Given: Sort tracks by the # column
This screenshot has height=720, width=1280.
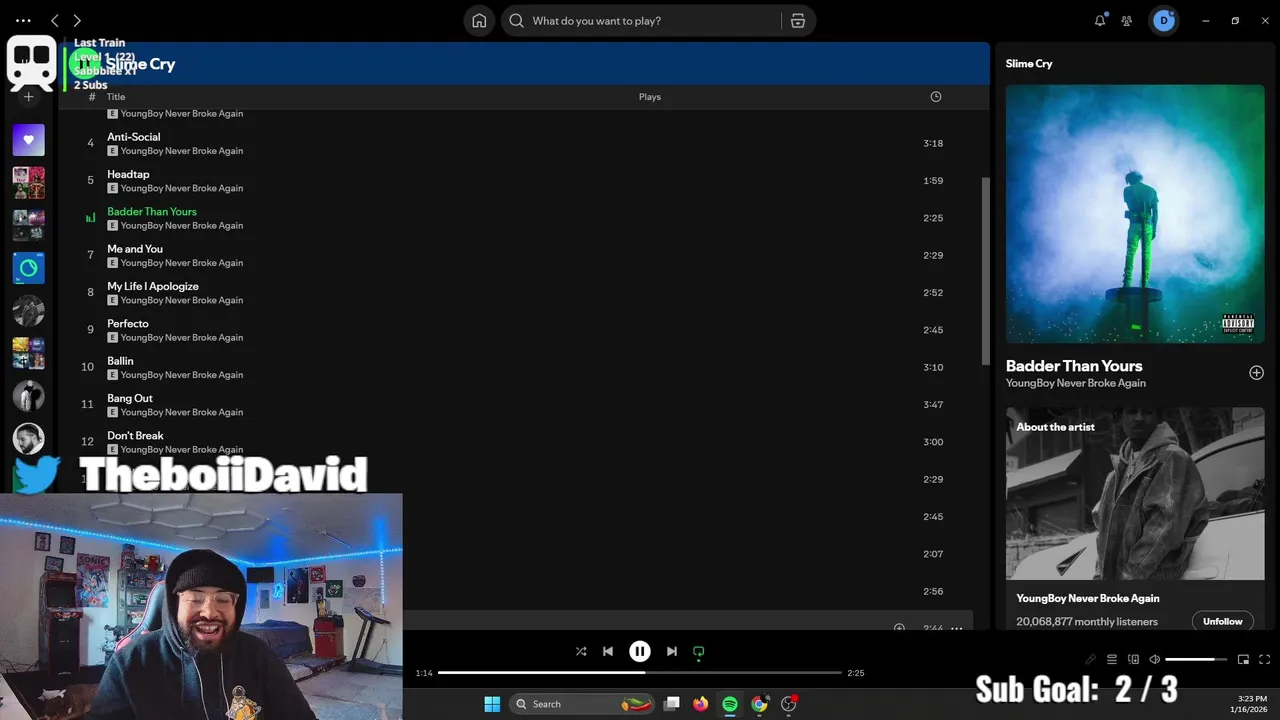Looking at the screenshot, I should coord(92,97).
